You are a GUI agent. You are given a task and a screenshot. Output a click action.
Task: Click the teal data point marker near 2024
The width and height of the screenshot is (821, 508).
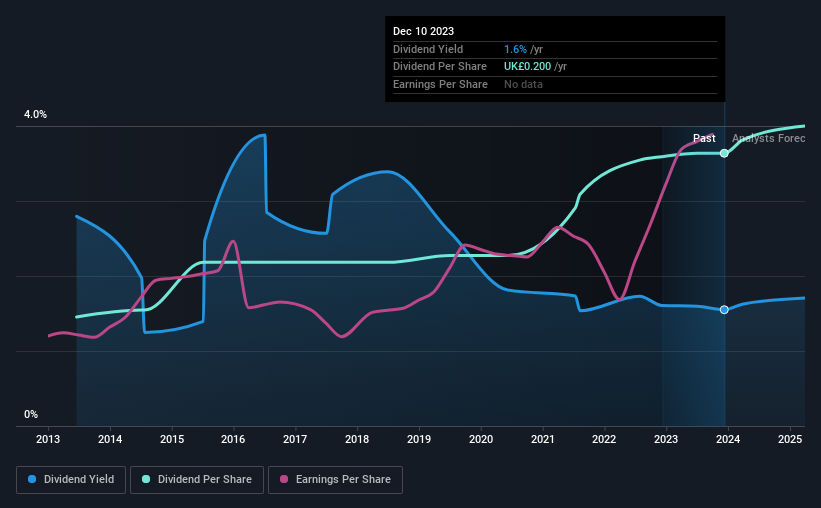724,153
